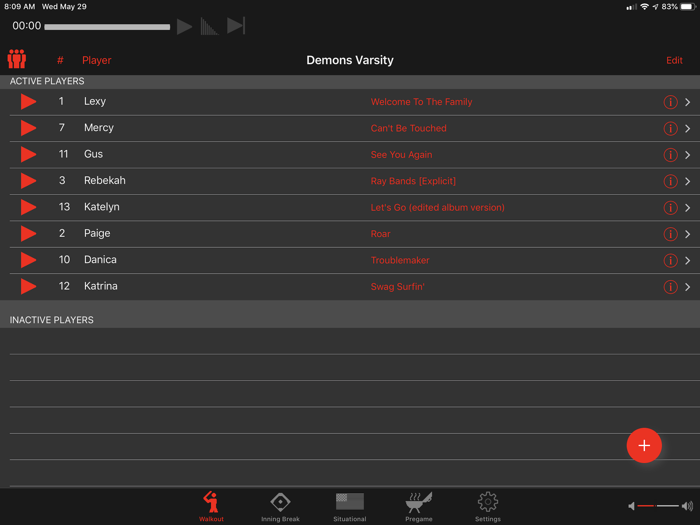Show info for Mercy's song
Viewport: 700px width, 525px height.
670,129
